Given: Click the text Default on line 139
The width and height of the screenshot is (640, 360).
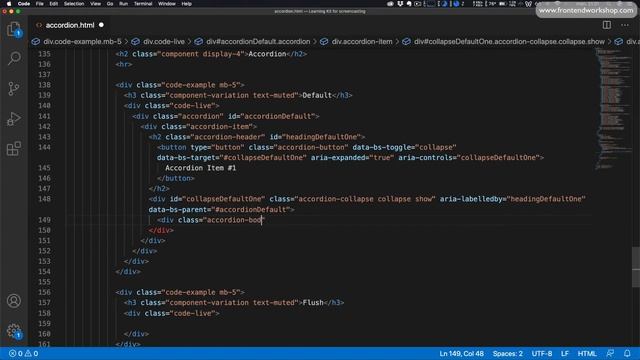Looking at the screenshot, I should pos(317,95).
